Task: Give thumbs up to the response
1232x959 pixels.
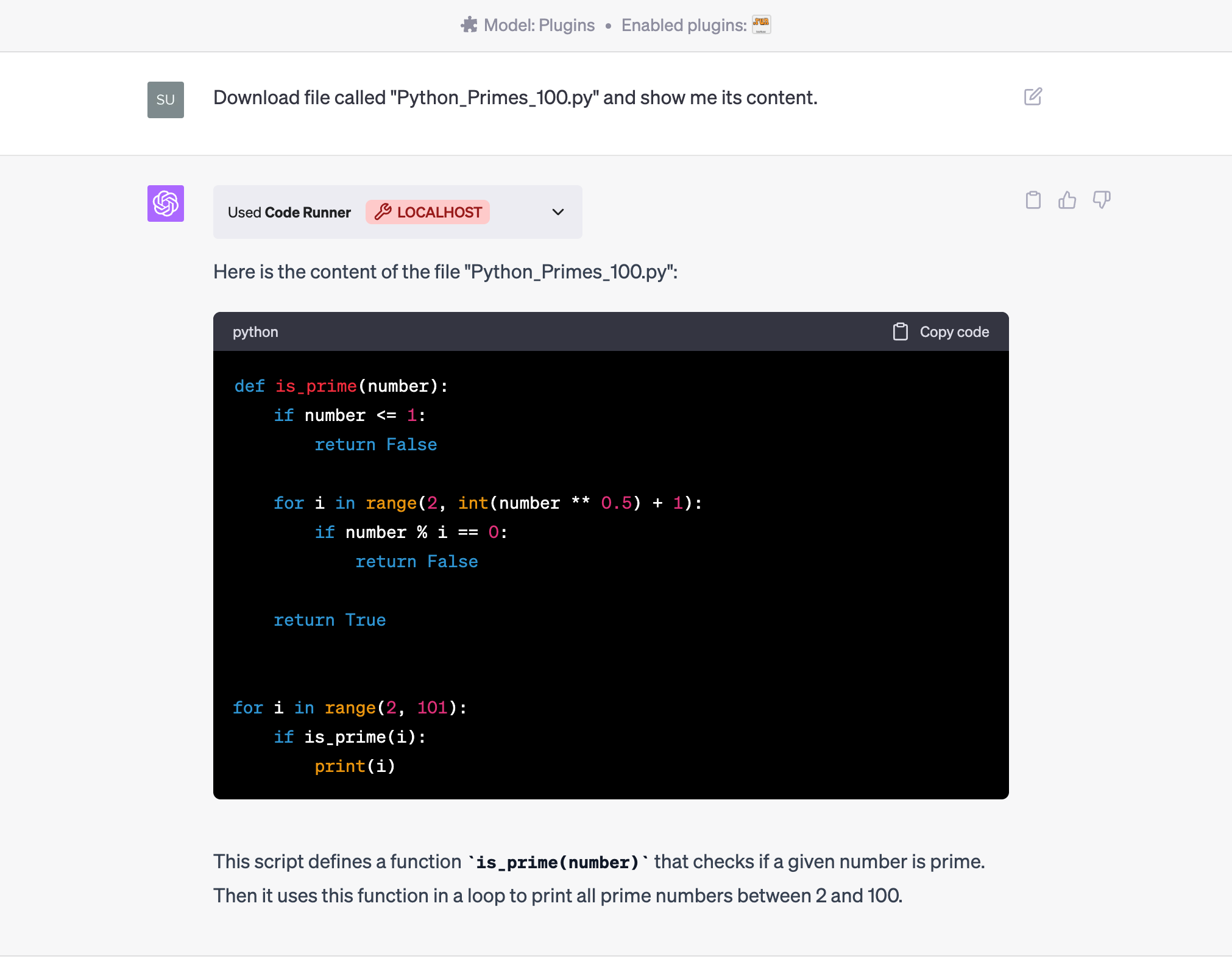Action: coord(1067,200)
